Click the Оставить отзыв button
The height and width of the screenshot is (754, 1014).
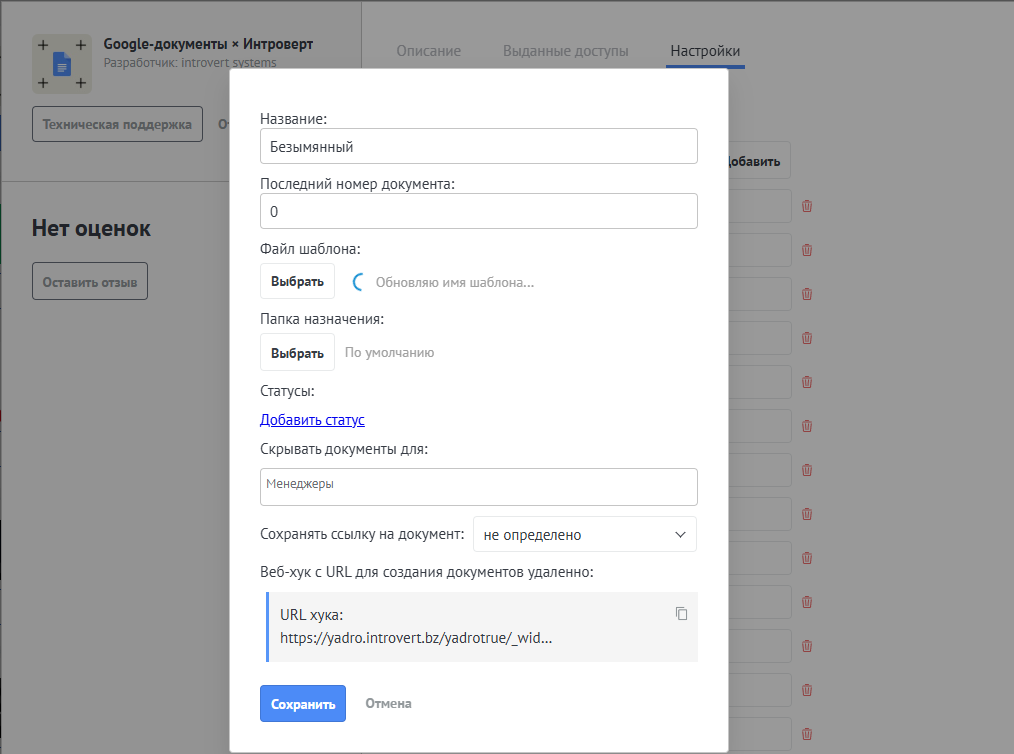tap(90, 281)
